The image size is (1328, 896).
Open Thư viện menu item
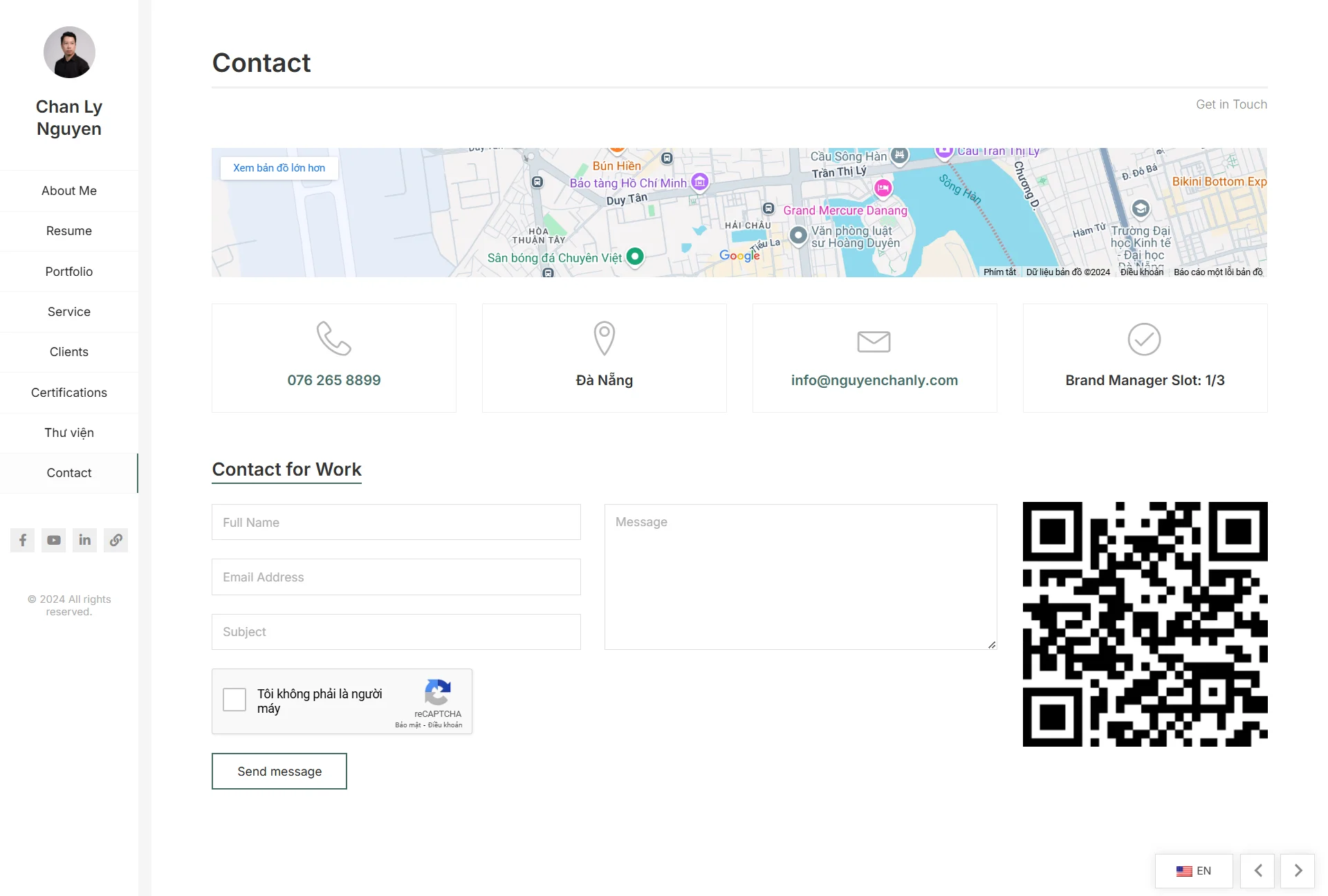coord(69,433)
